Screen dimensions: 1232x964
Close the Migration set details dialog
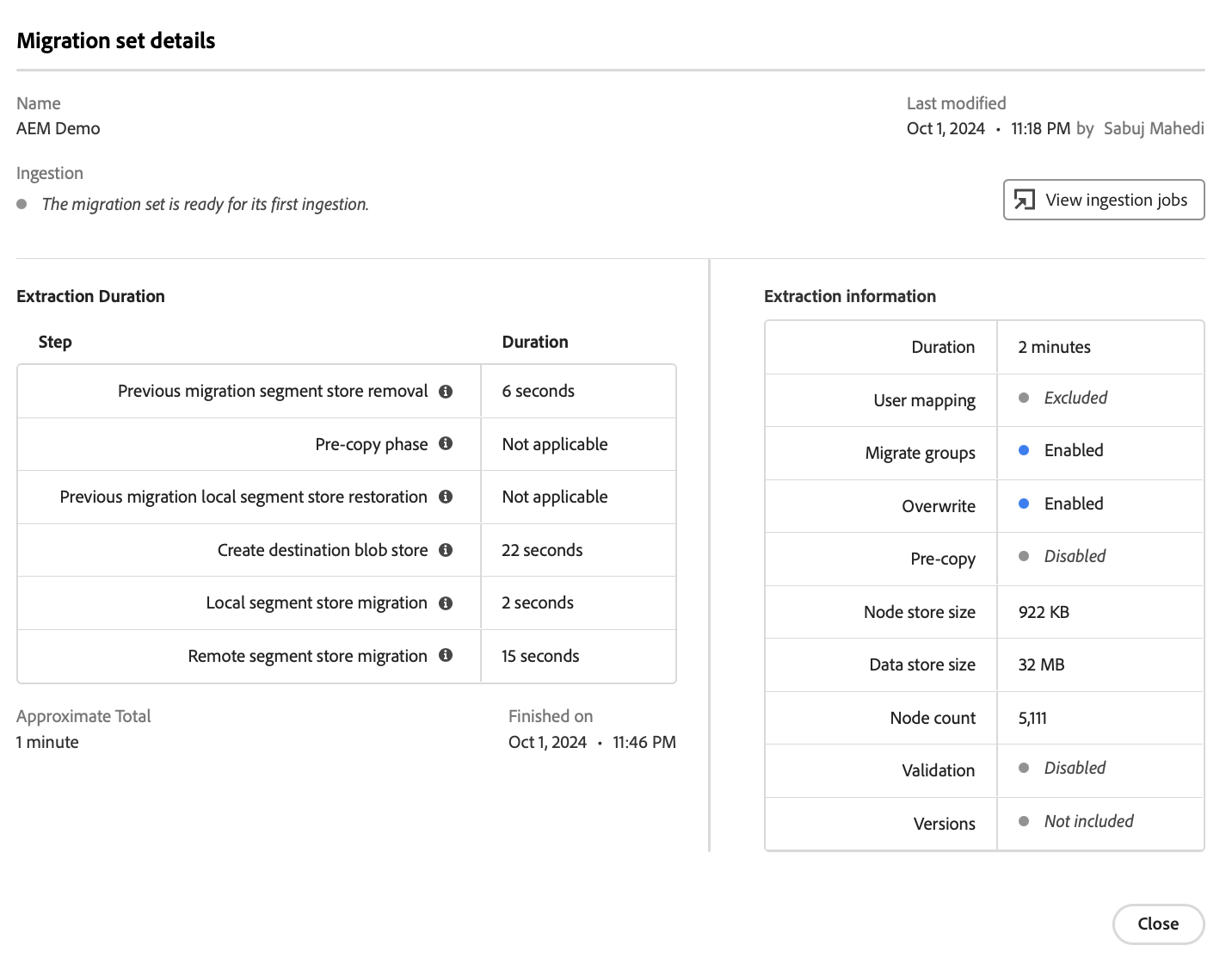(x=1158, y=924)
